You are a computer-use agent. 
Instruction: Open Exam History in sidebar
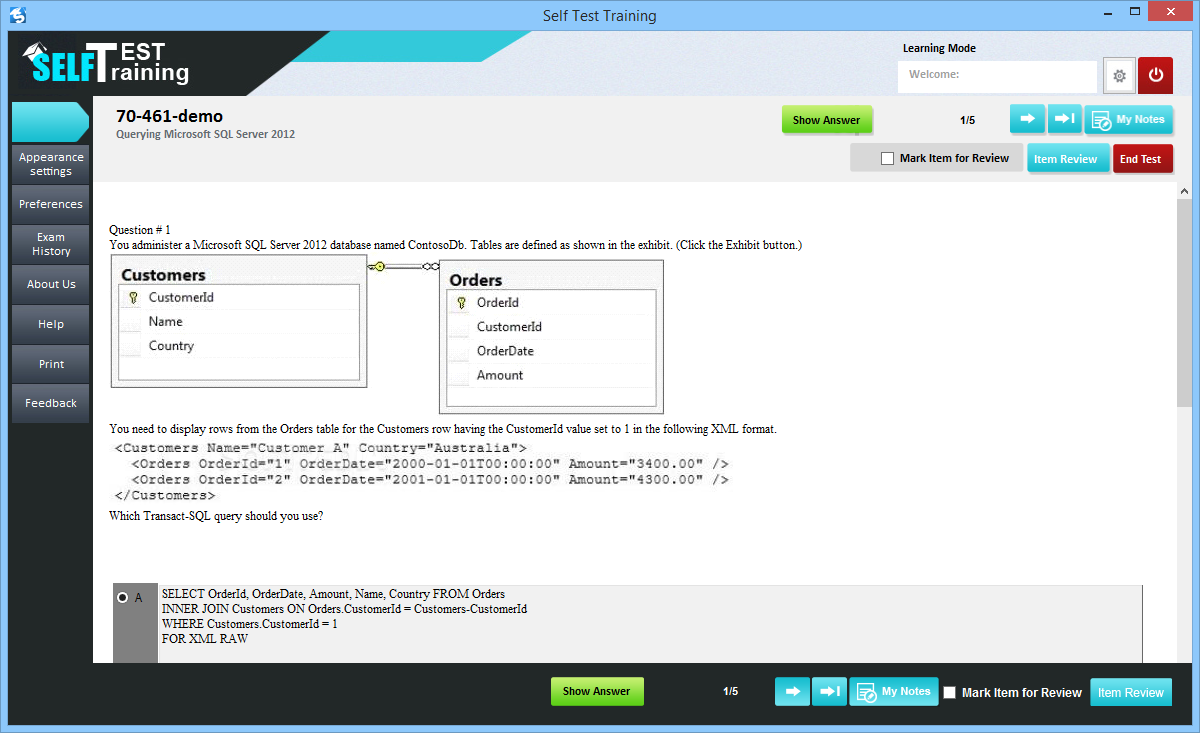[51, 244]
